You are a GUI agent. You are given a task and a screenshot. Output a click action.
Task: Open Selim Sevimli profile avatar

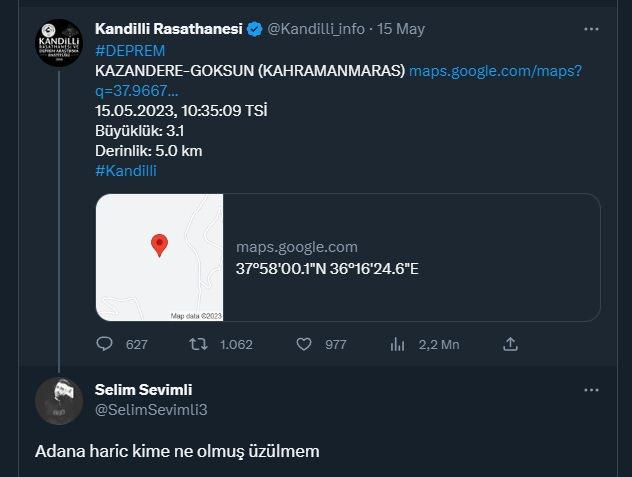59,401
